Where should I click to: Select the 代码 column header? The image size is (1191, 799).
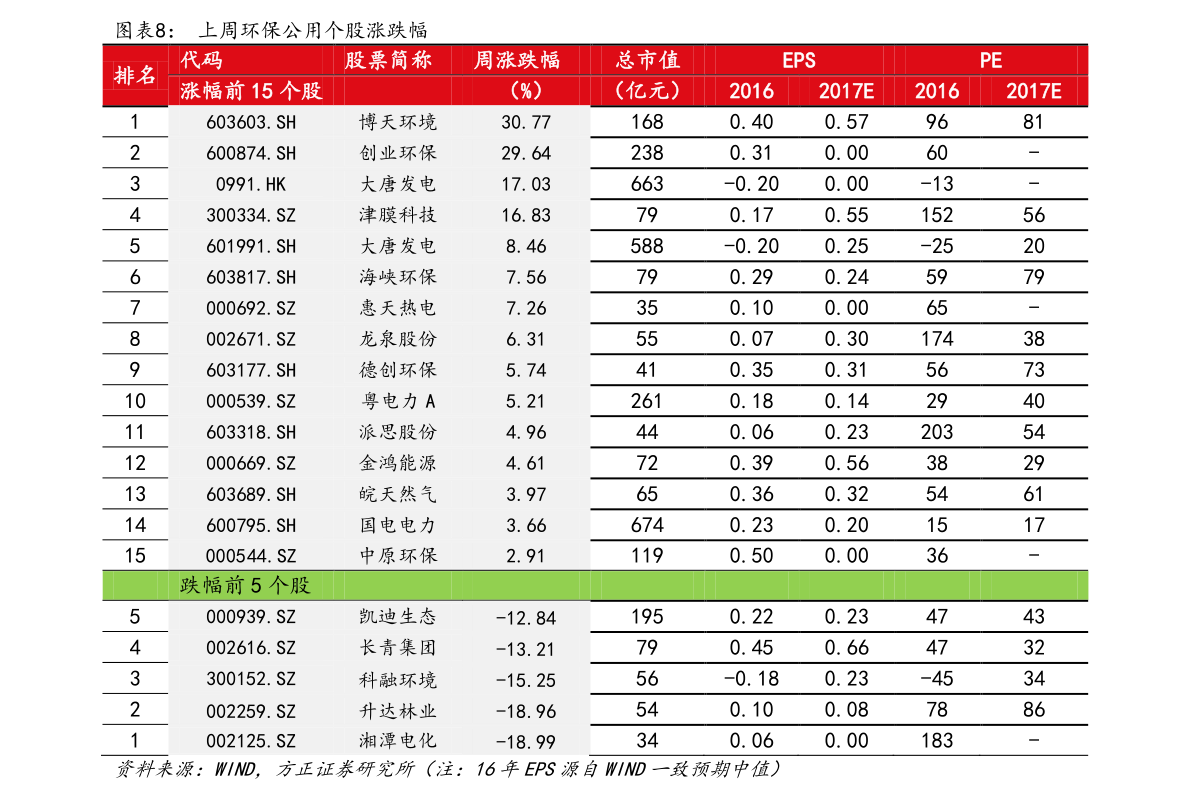pyautogui.click(x=201, y=60)
